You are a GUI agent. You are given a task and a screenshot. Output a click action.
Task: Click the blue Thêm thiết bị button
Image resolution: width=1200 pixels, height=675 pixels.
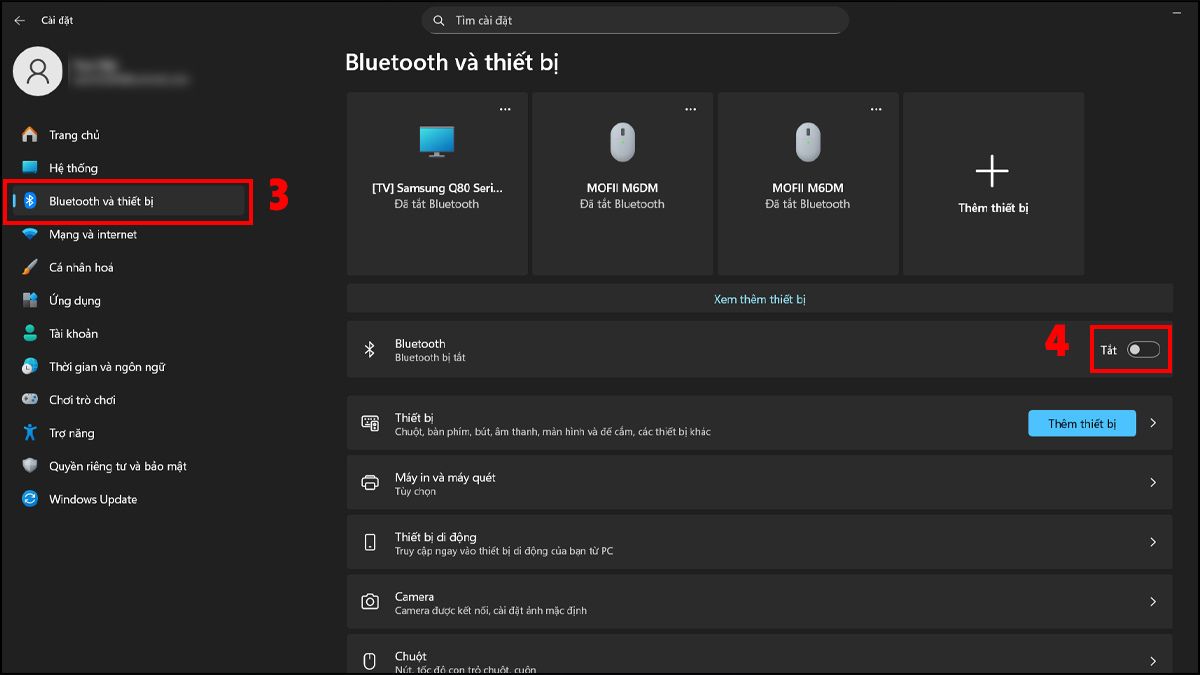point(1083,423)
